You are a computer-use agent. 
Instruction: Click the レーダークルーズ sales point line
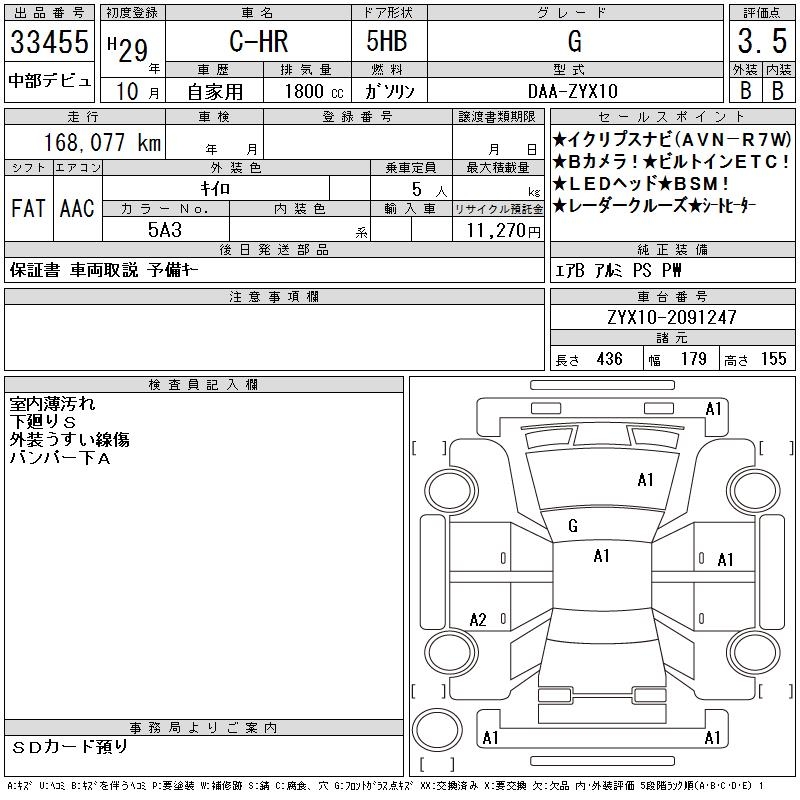(654, 206)
